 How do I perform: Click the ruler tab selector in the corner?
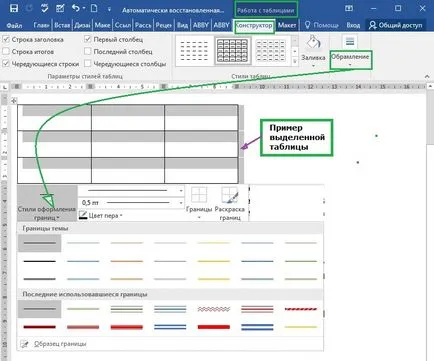[5, 87]
